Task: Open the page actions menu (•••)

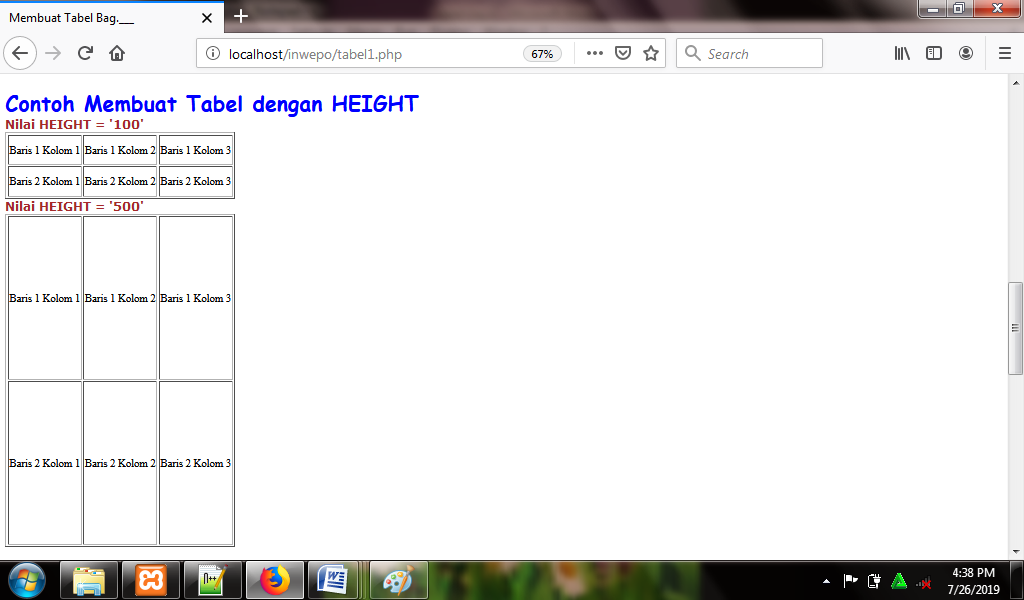Action: (593, 53)
